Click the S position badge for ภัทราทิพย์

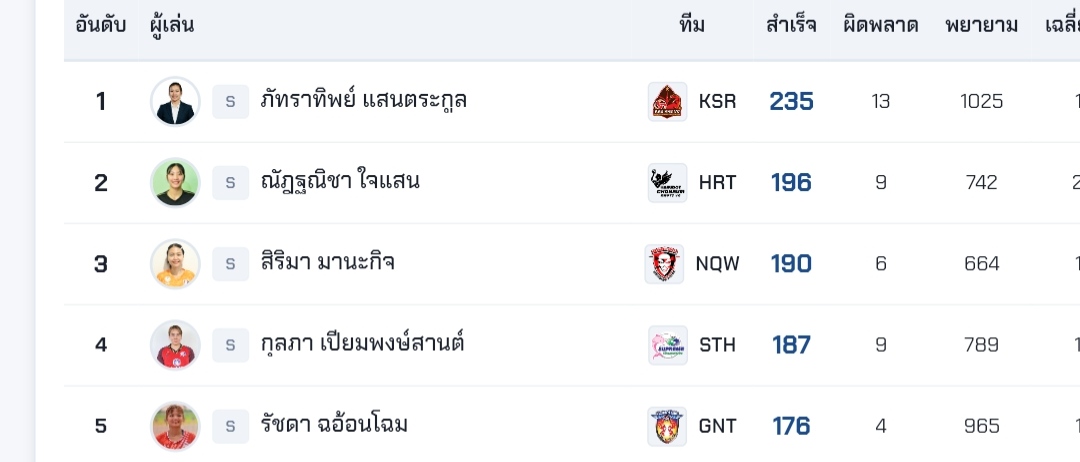coord(230,102)
